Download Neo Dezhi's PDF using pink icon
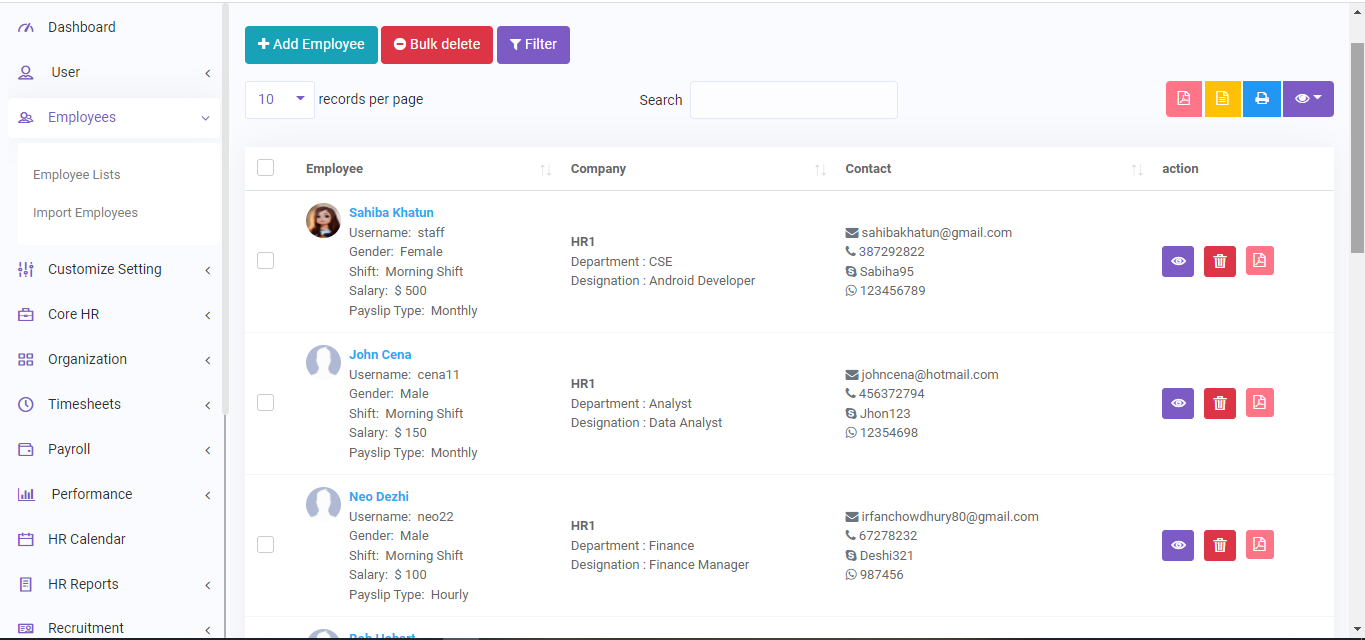This screenshot has width=1365, height=640. click(x=1260, y=545)
